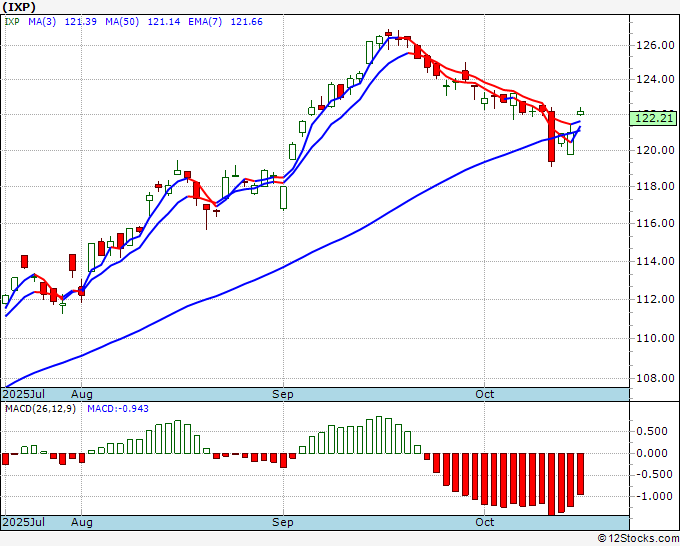Viewport: 680px width, 546px height.
Task: Click the 126.00 price axis label
Action: [655, 45]
